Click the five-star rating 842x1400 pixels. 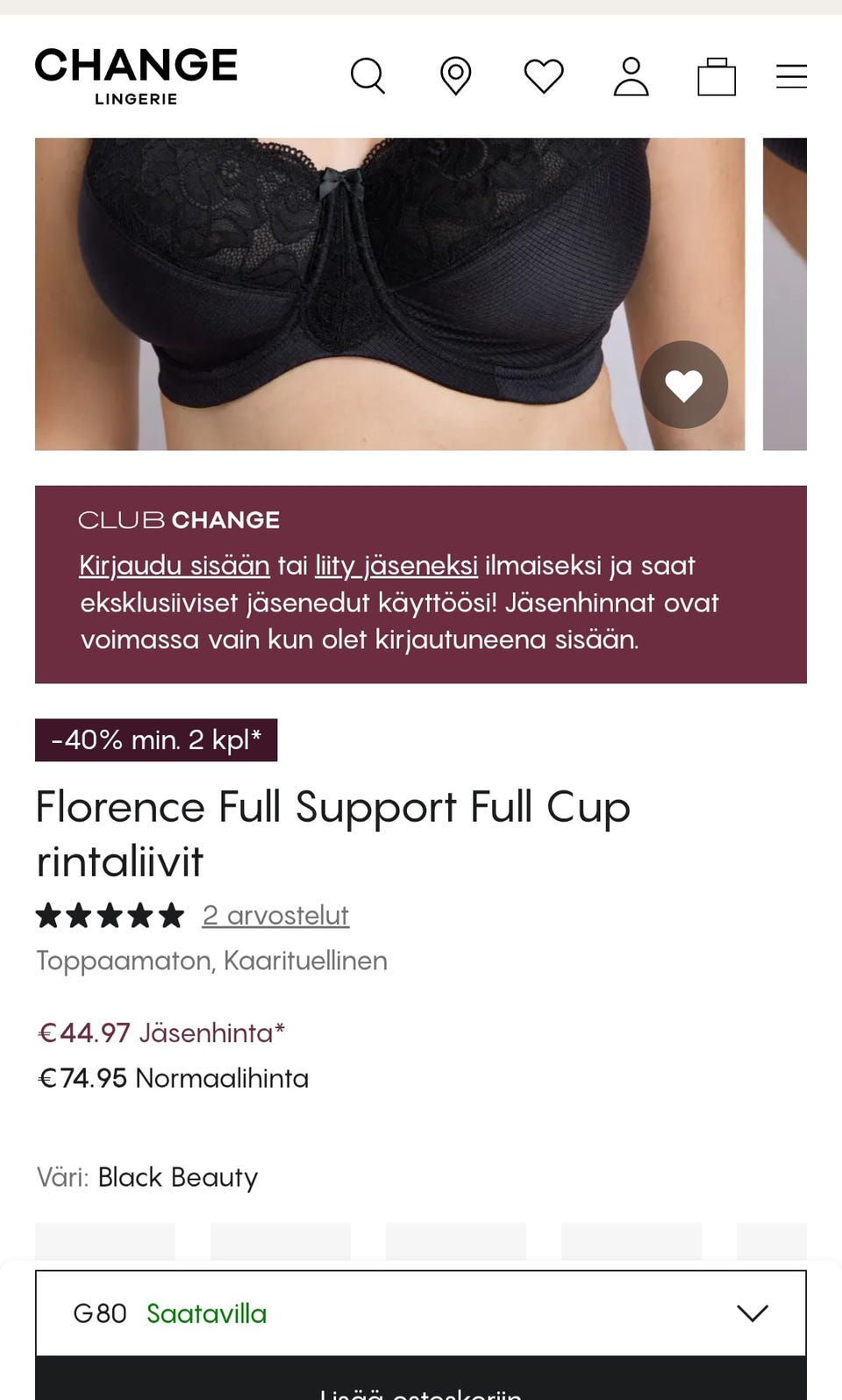(110, 916)
